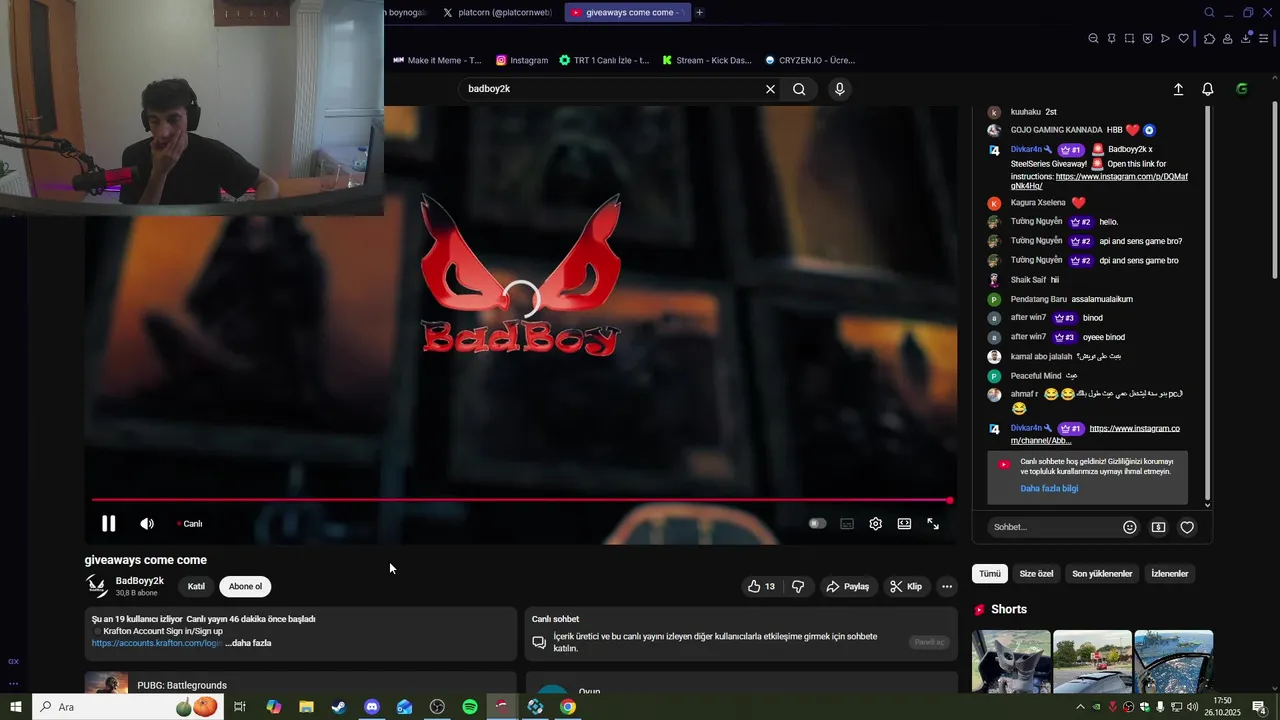Open the Make it Meme bookmark
The image size is (1280, 720).
(437, 60)
